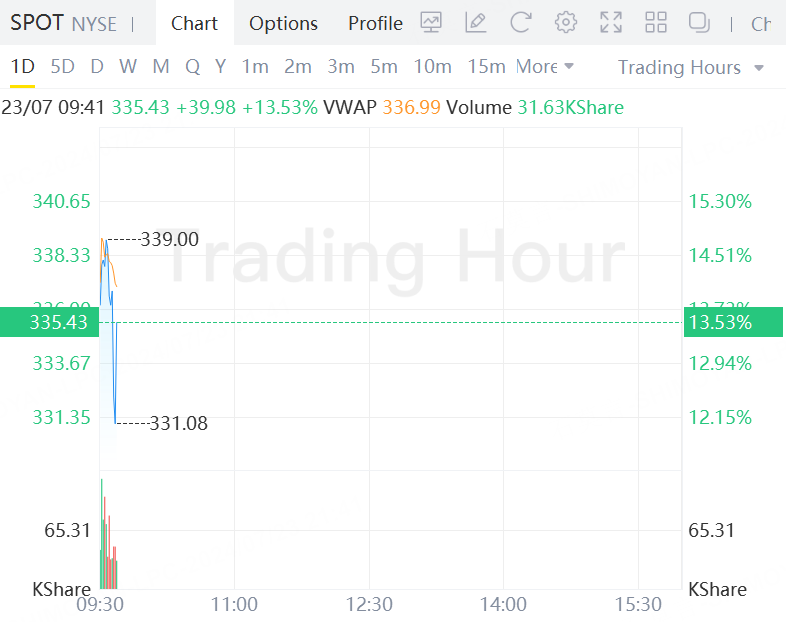
Task: Click the 11:00 time axis label
Action: click(234, 604)
